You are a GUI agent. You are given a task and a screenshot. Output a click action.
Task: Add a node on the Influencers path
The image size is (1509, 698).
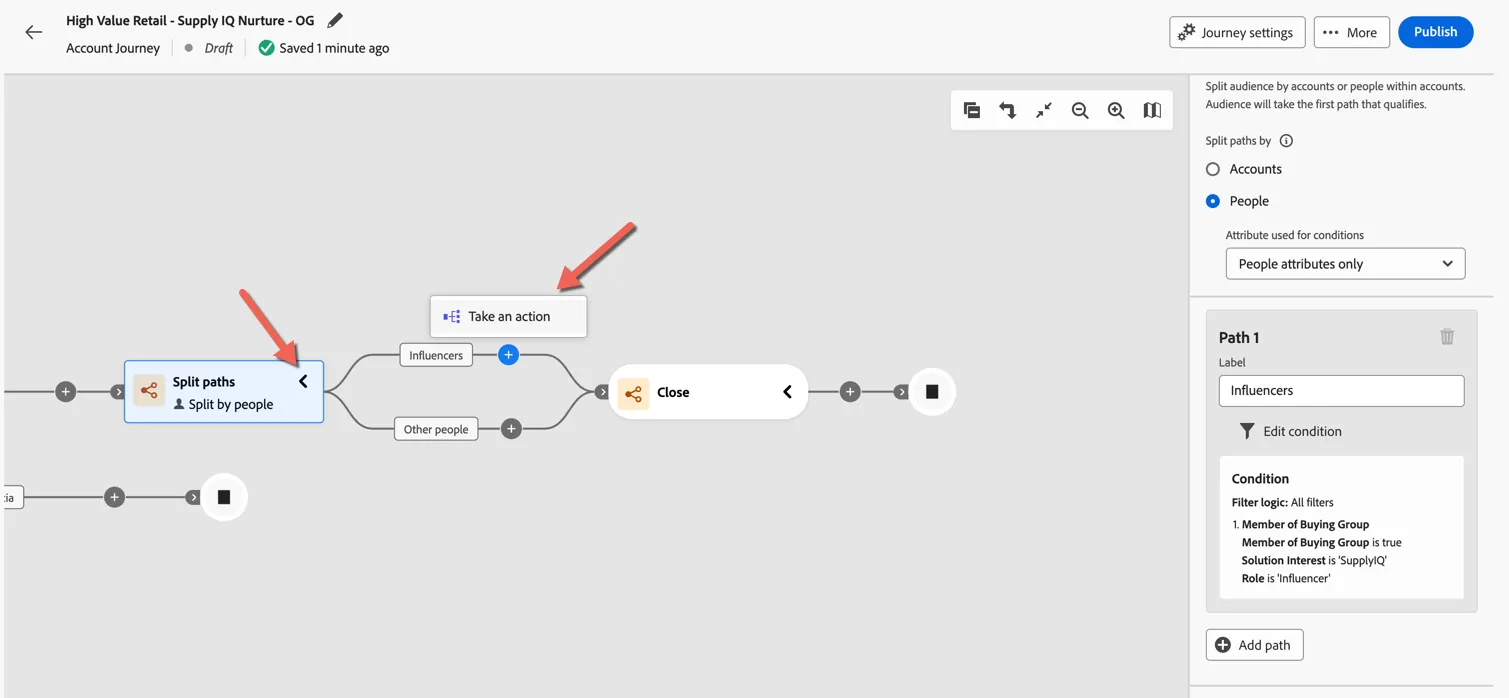coord(508,355)
